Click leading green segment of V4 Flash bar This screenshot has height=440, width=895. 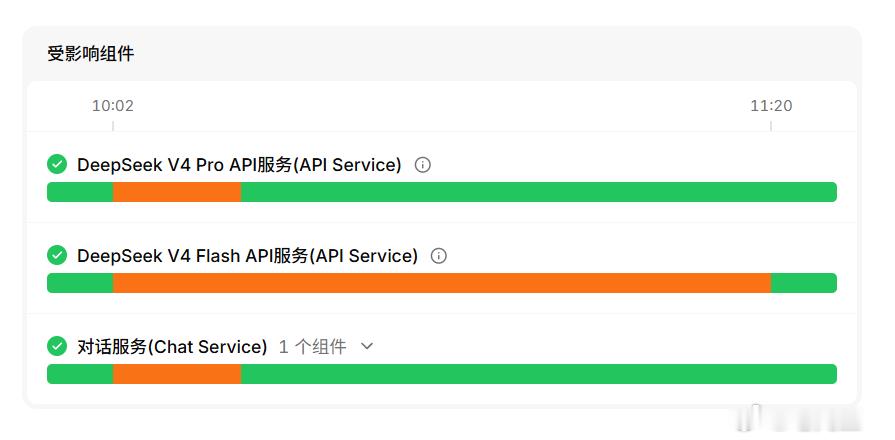coord(80,283)
